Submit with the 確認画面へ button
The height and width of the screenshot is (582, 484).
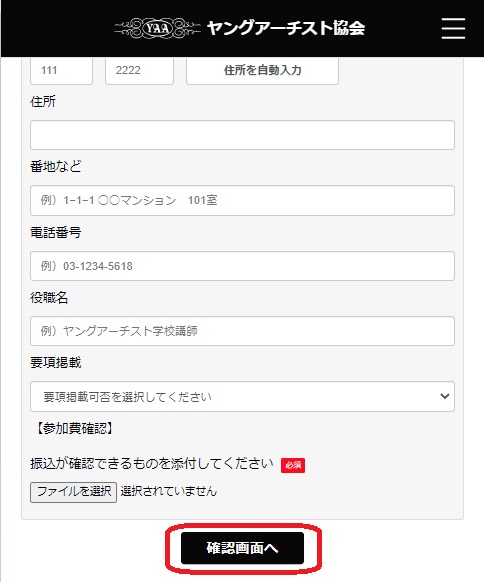[x=242, y=548]
